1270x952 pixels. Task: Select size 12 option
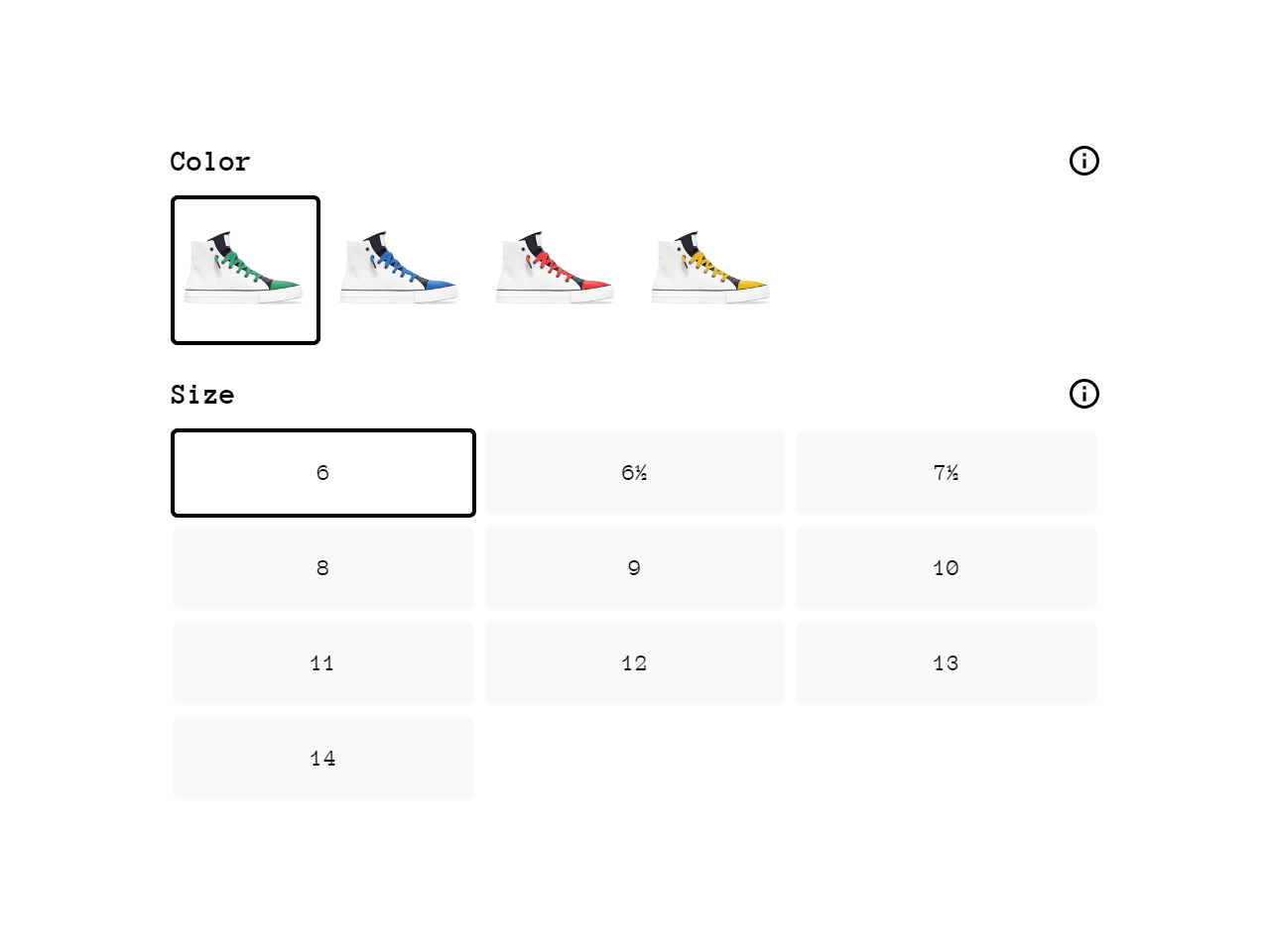(x=635, y=663)
